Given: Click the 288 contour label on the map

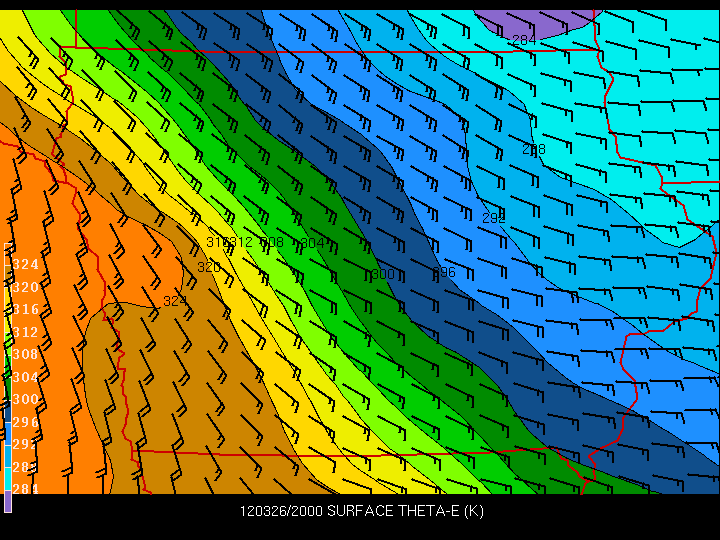Looking at the screenshot, I should pos(534,149).
